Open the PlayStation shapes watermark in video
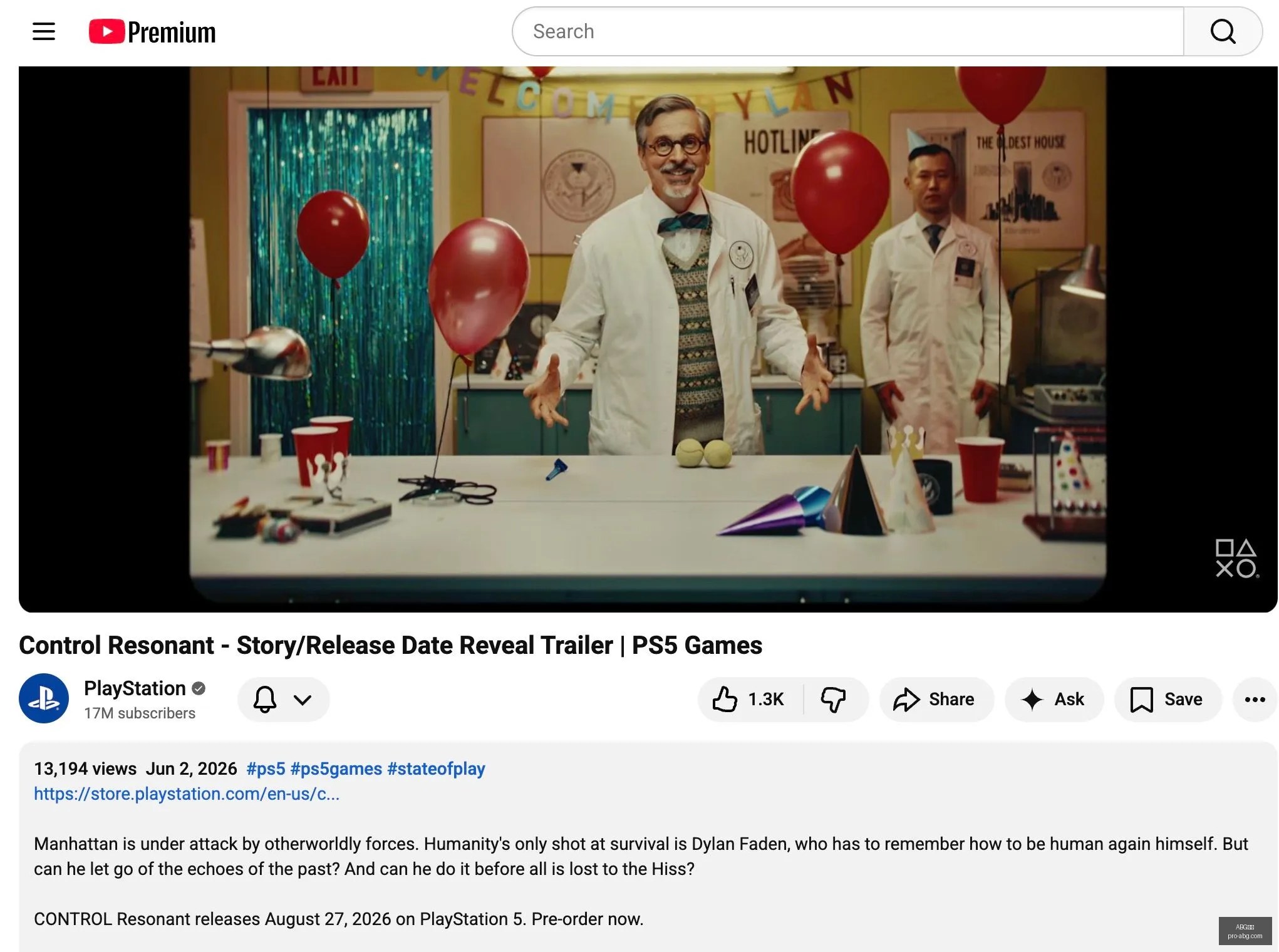 pos(1236,558)
